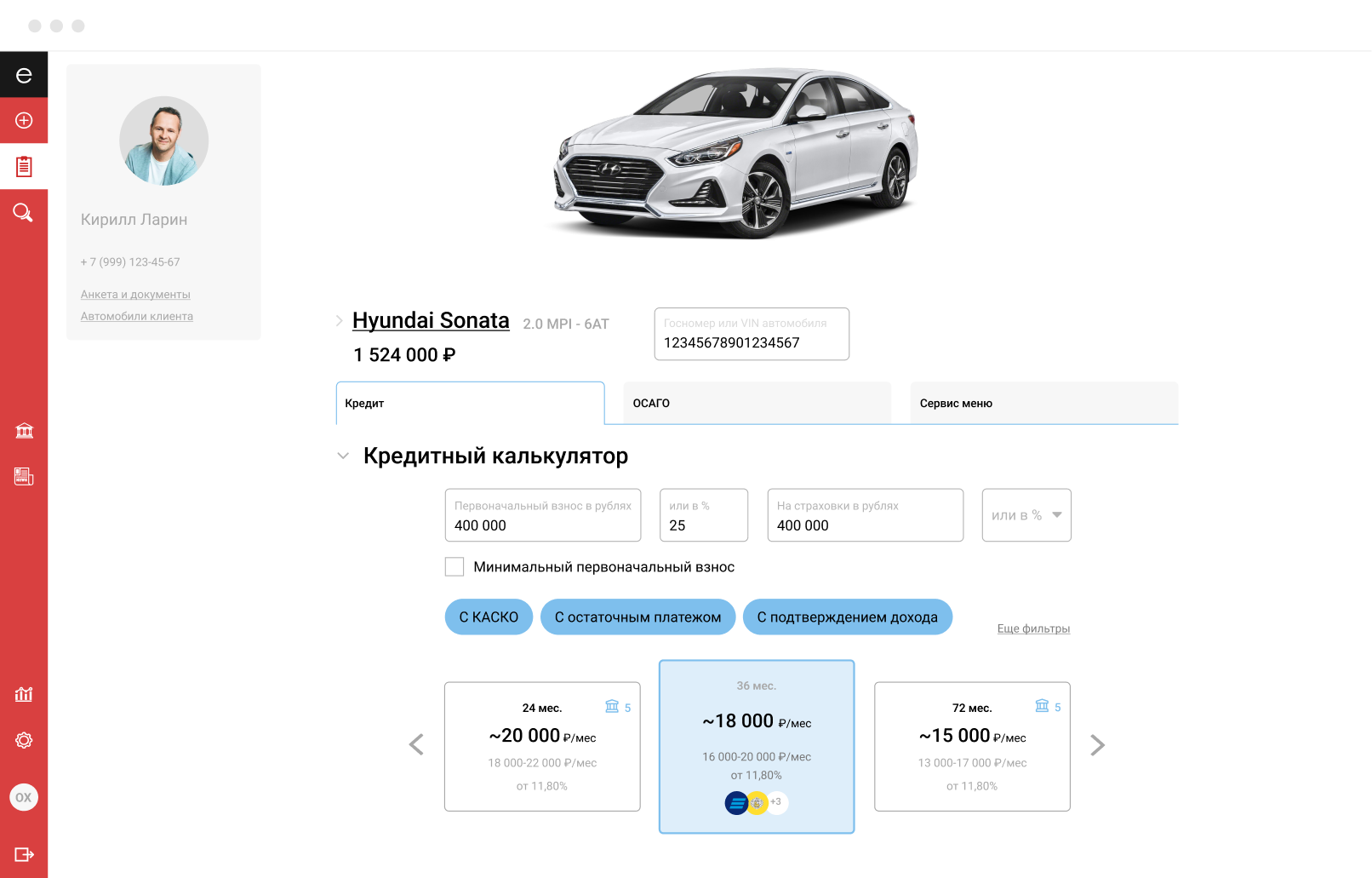Viewport: 1372px width, 878px height.
Task: Click the 13 000-17 000 ₽/мес range
Action: click(972, 763)
